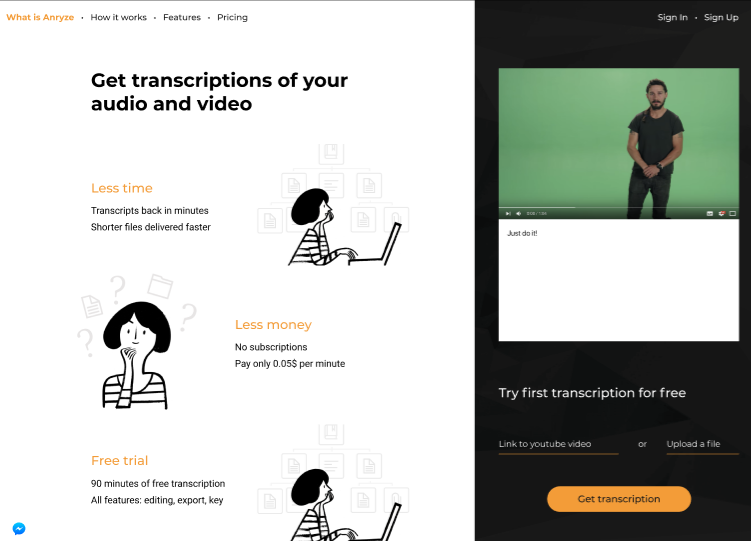751x541 pixels.
Task: Click the sample video thumbnail
Action: pyautogui.click(x=618, y=143)
